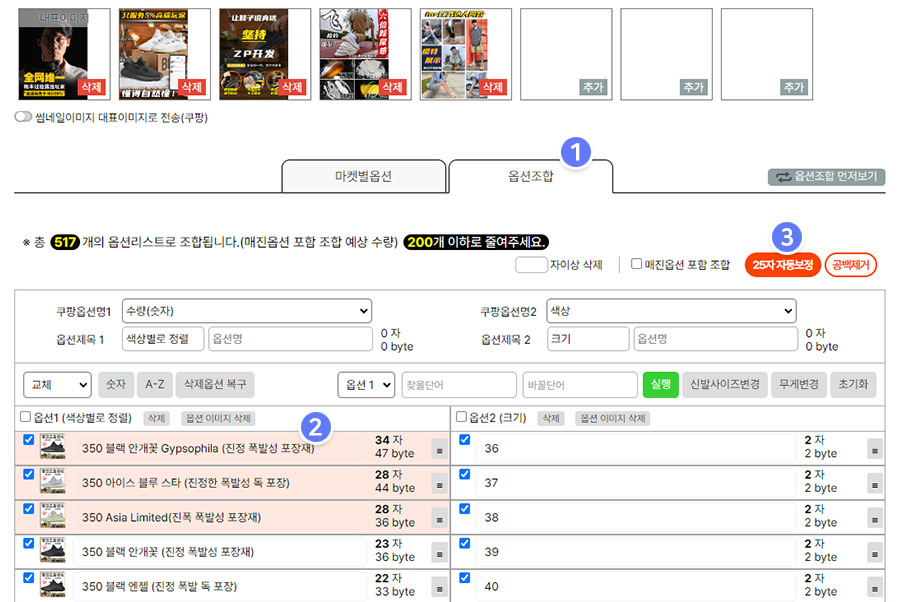This screenshot has width=900, height=602.
Task: Click the 찾을단어 search input field
Action: pyautogui.click(x=458, y=384)
